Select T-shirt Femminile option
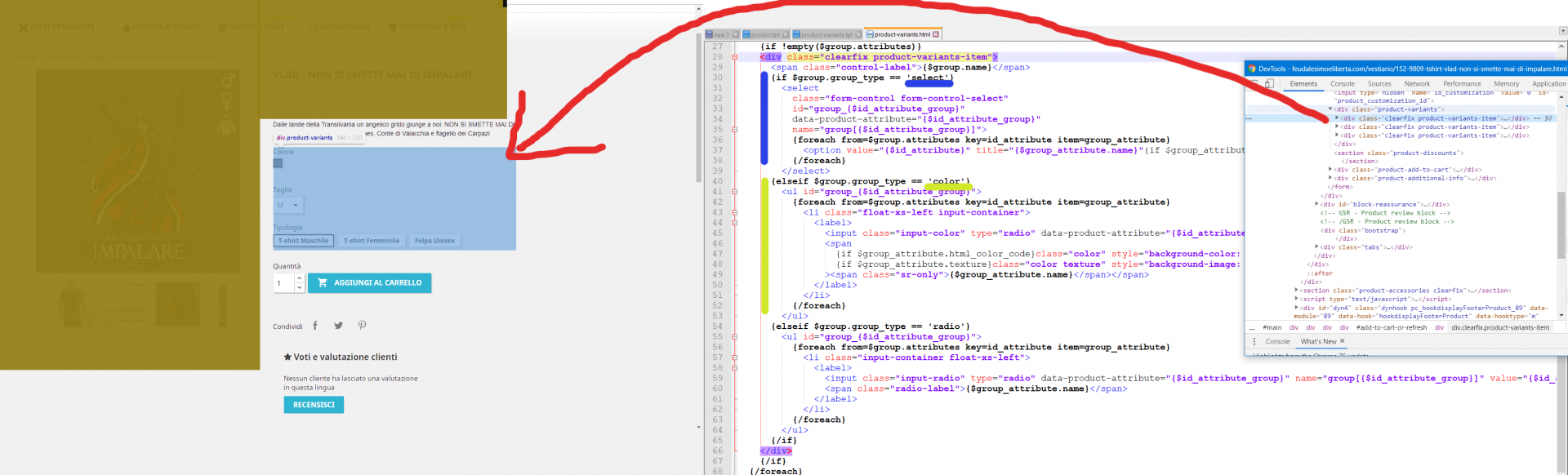1568x475 pixels. (x=372, y=241)
